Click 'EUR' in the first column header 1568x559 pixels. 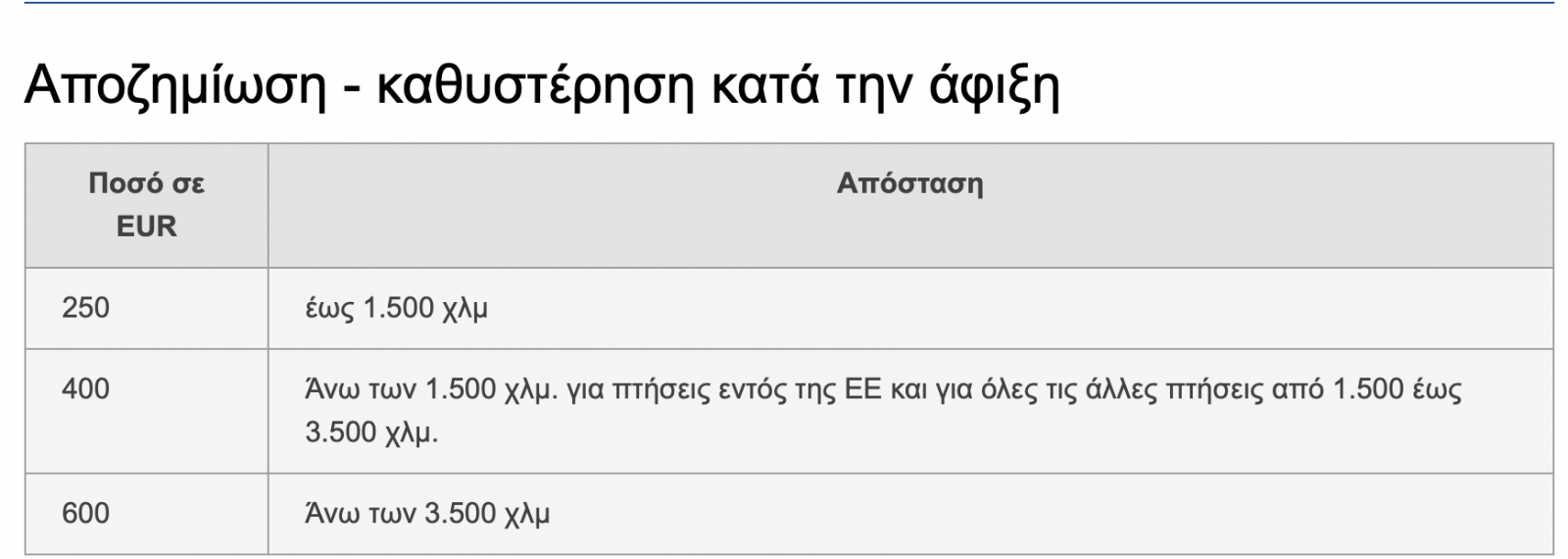tap(146, 227)
